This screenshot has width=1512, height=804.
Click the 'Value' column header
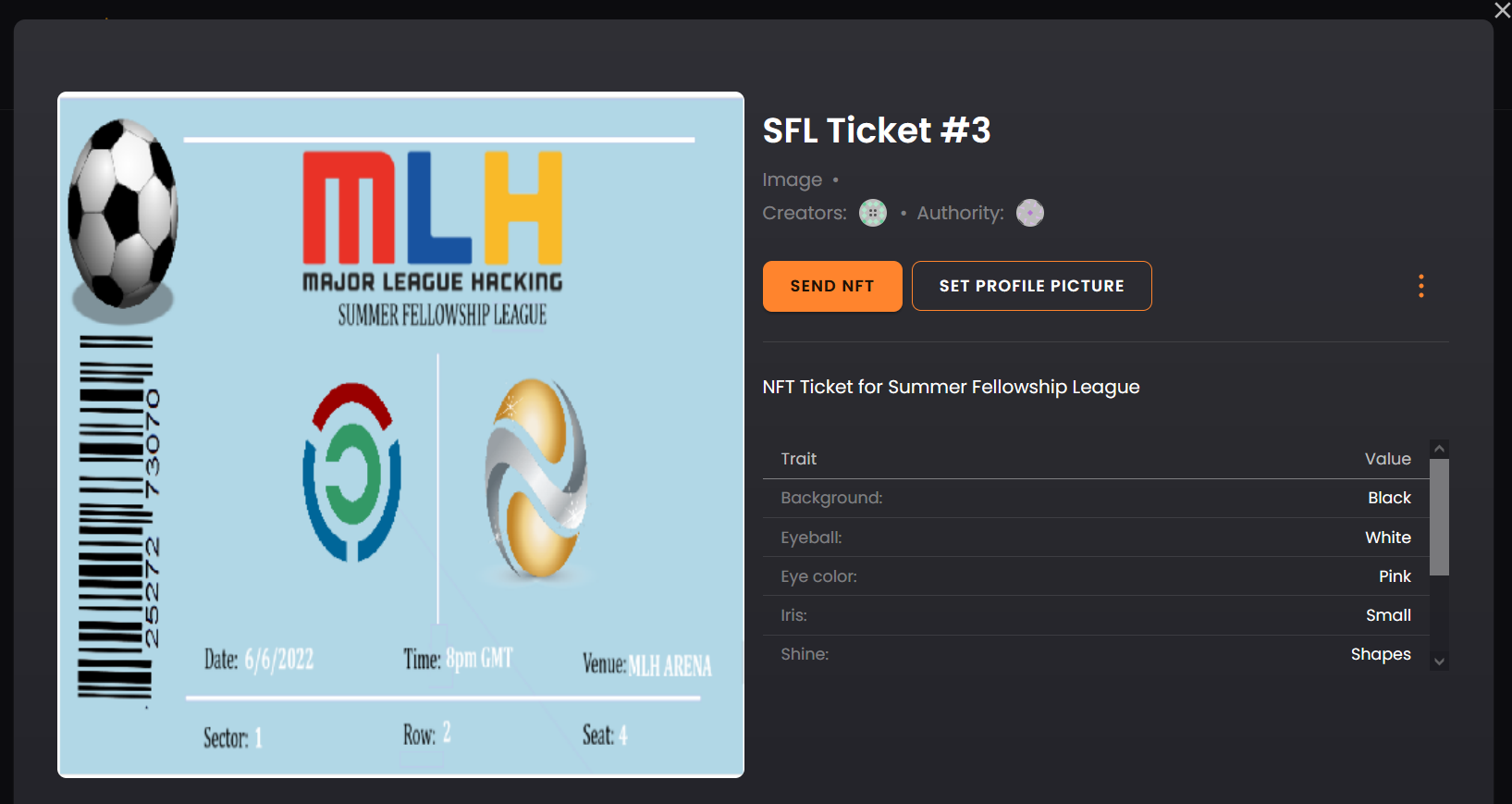click(x=1388, y=459)
